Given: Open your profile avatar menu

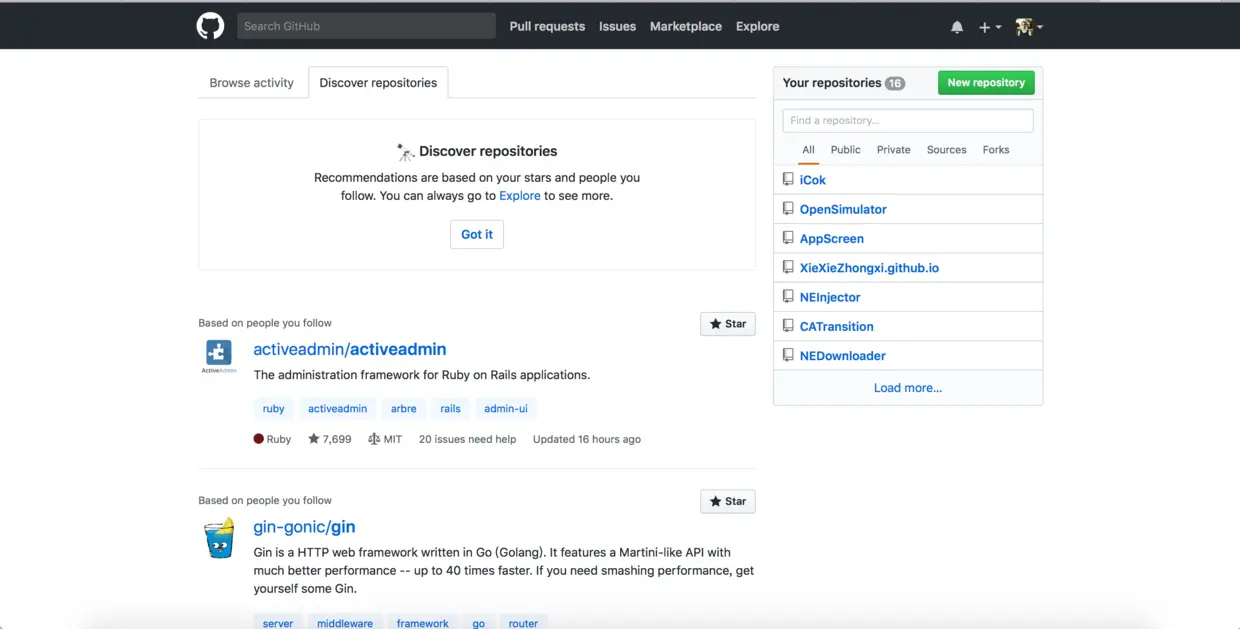Looking at the screenshot, I should 1029,26.
